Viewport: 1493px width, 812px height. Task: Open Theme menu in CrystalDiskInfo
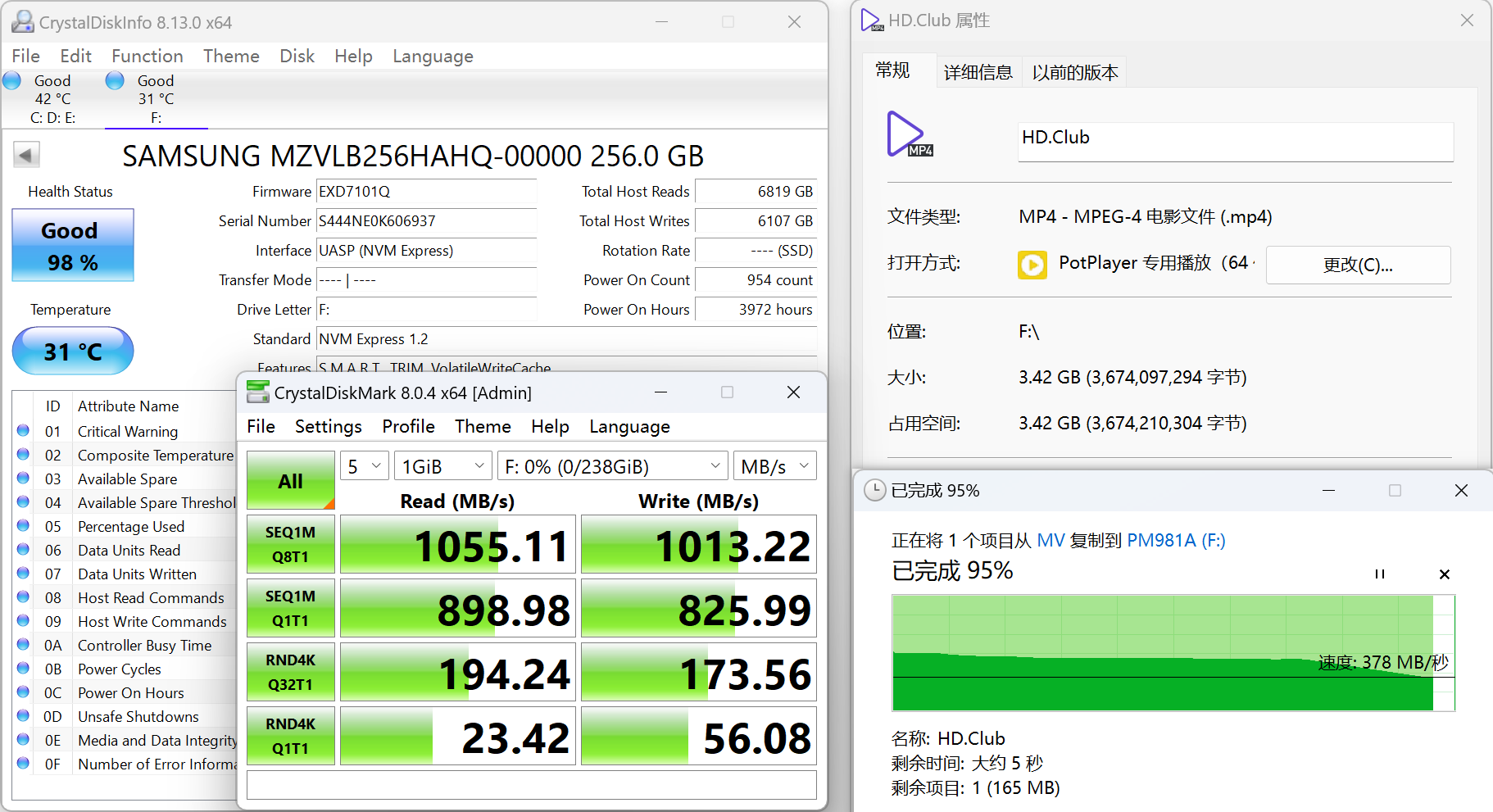[x=231, y=56]
